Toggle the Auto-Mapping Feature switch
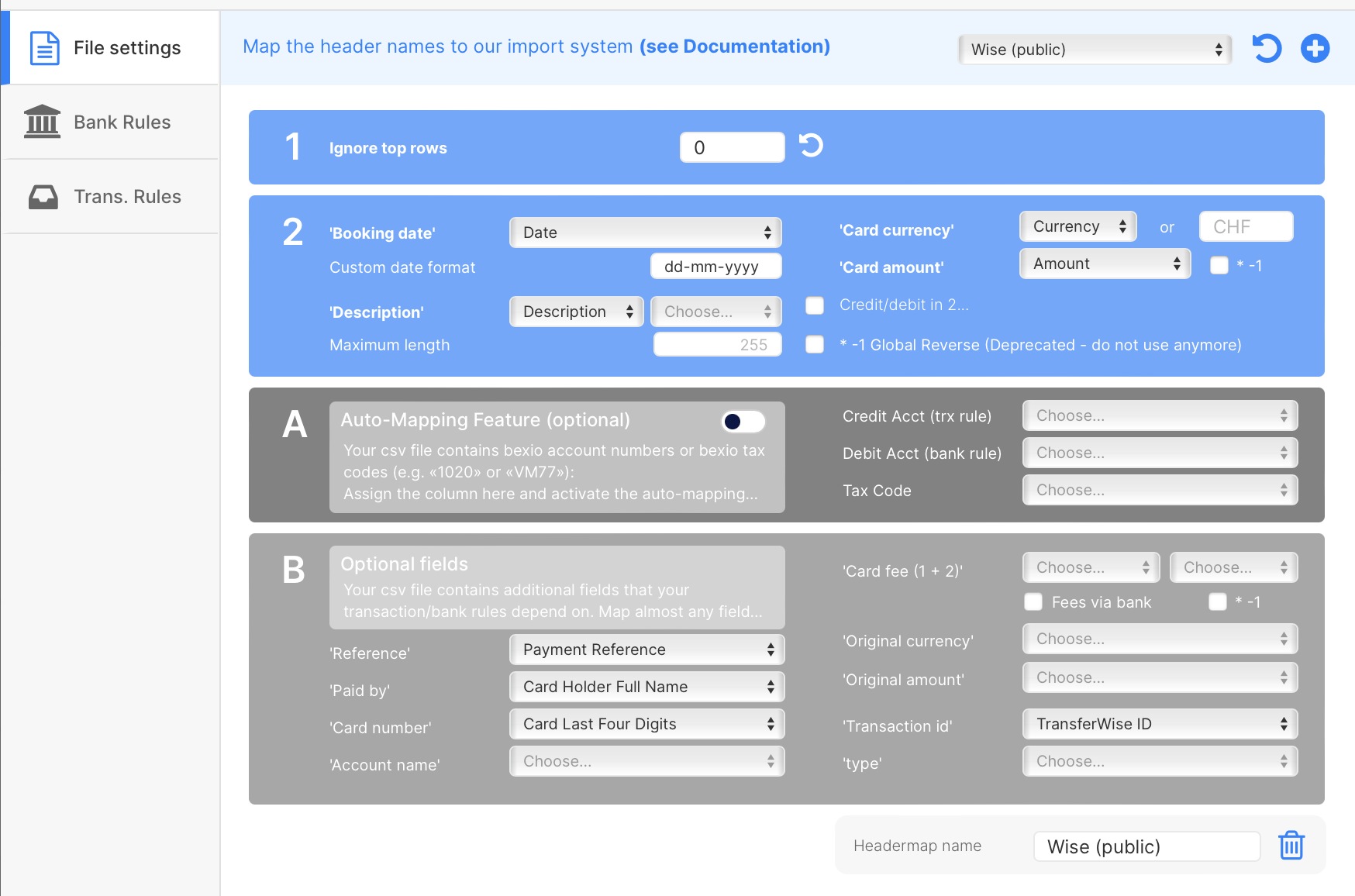 pyautogui.click(x=743, y=421)
